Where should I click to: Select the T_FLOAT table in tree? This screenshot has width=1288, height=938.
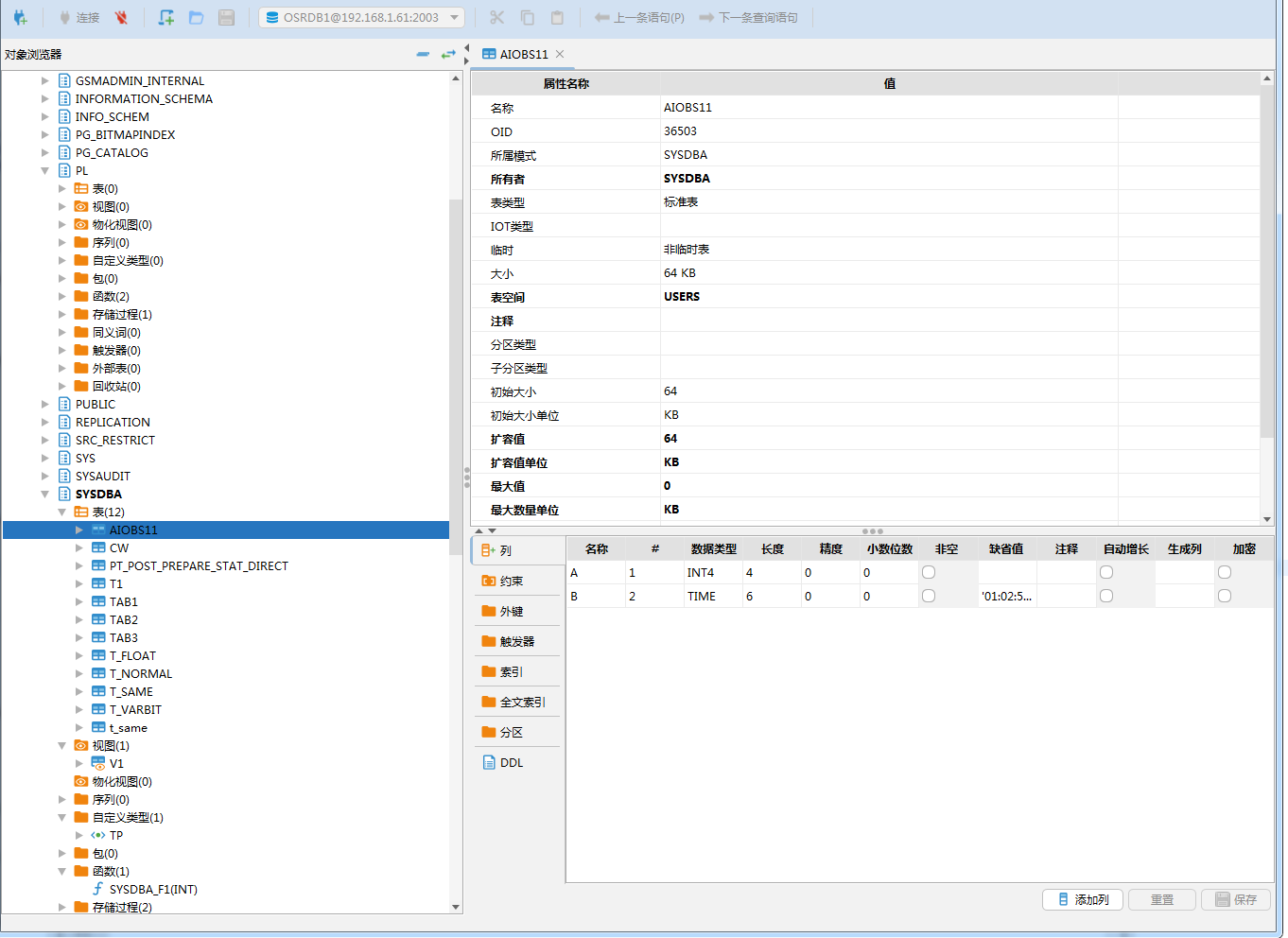coord(132,656)
